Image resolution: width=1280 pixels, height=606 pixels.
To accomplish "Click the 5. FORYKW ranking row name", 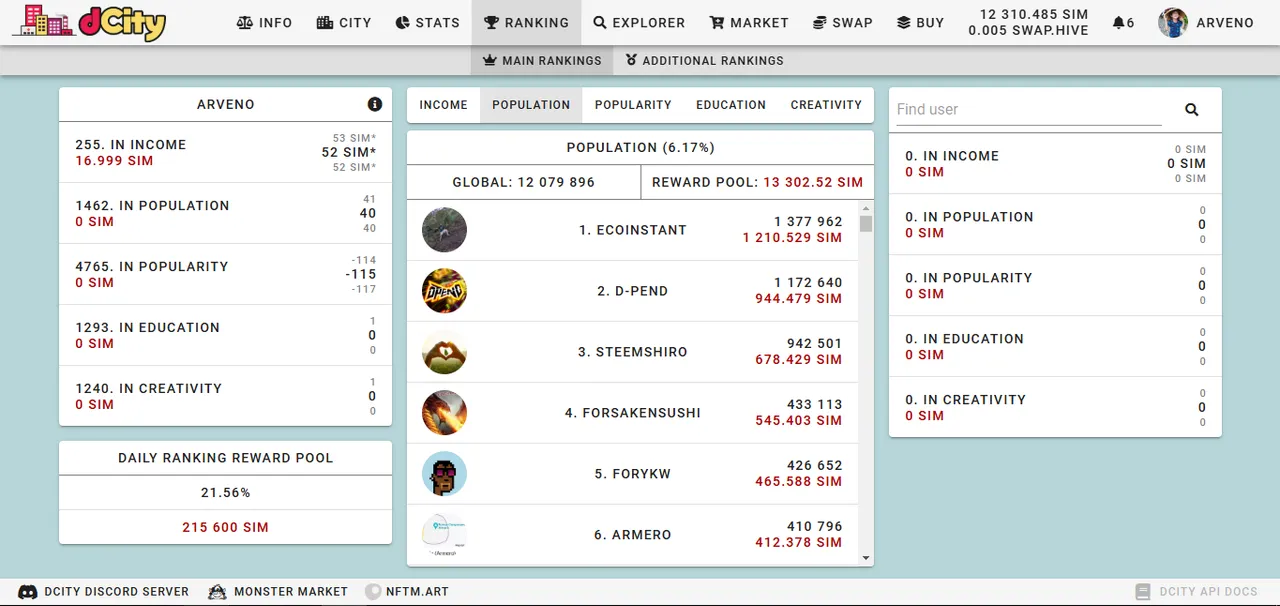I will [633, 474].
